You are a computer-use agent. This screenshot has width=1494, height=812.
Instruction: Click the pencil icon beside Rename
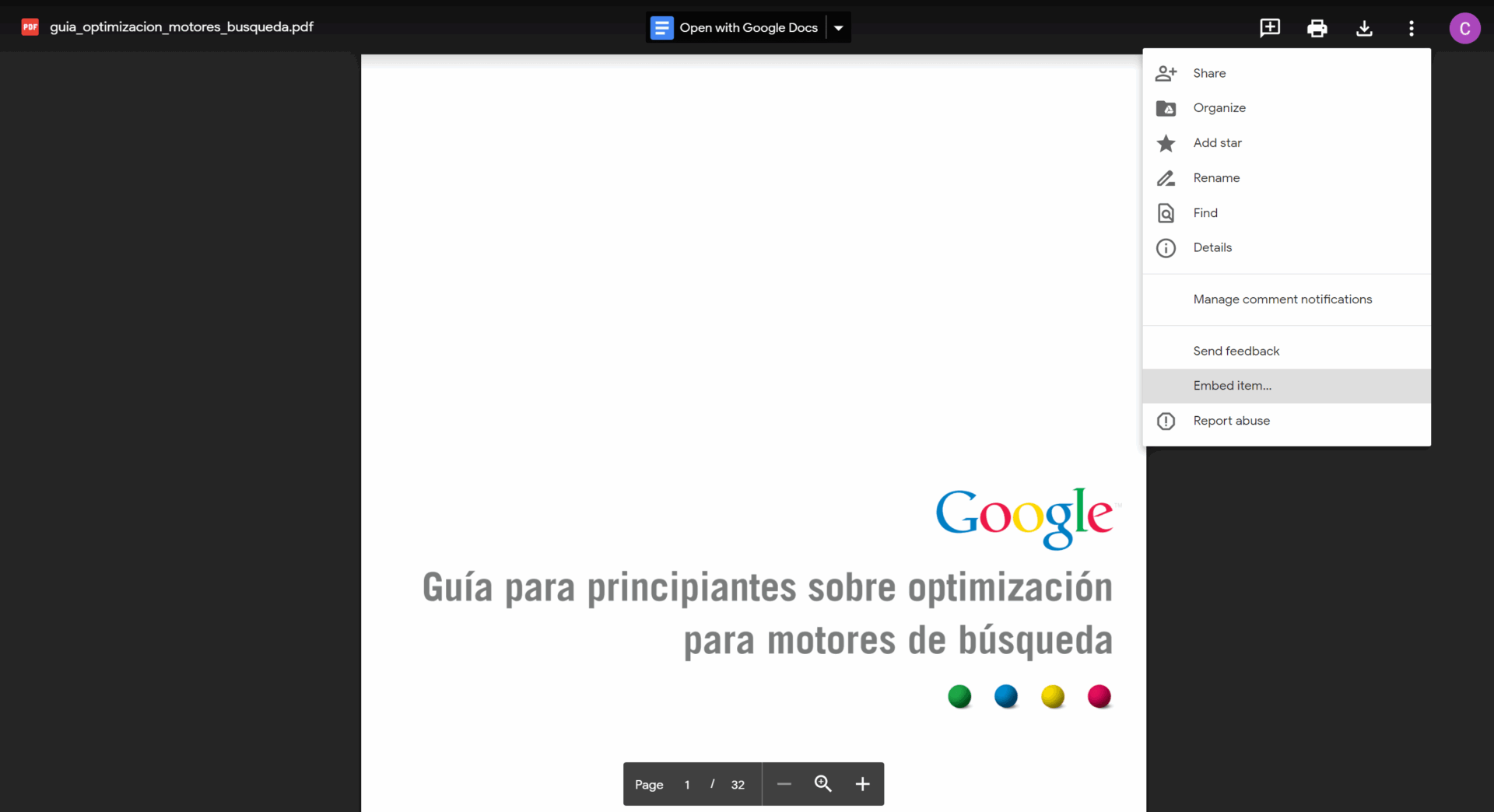1166,178
